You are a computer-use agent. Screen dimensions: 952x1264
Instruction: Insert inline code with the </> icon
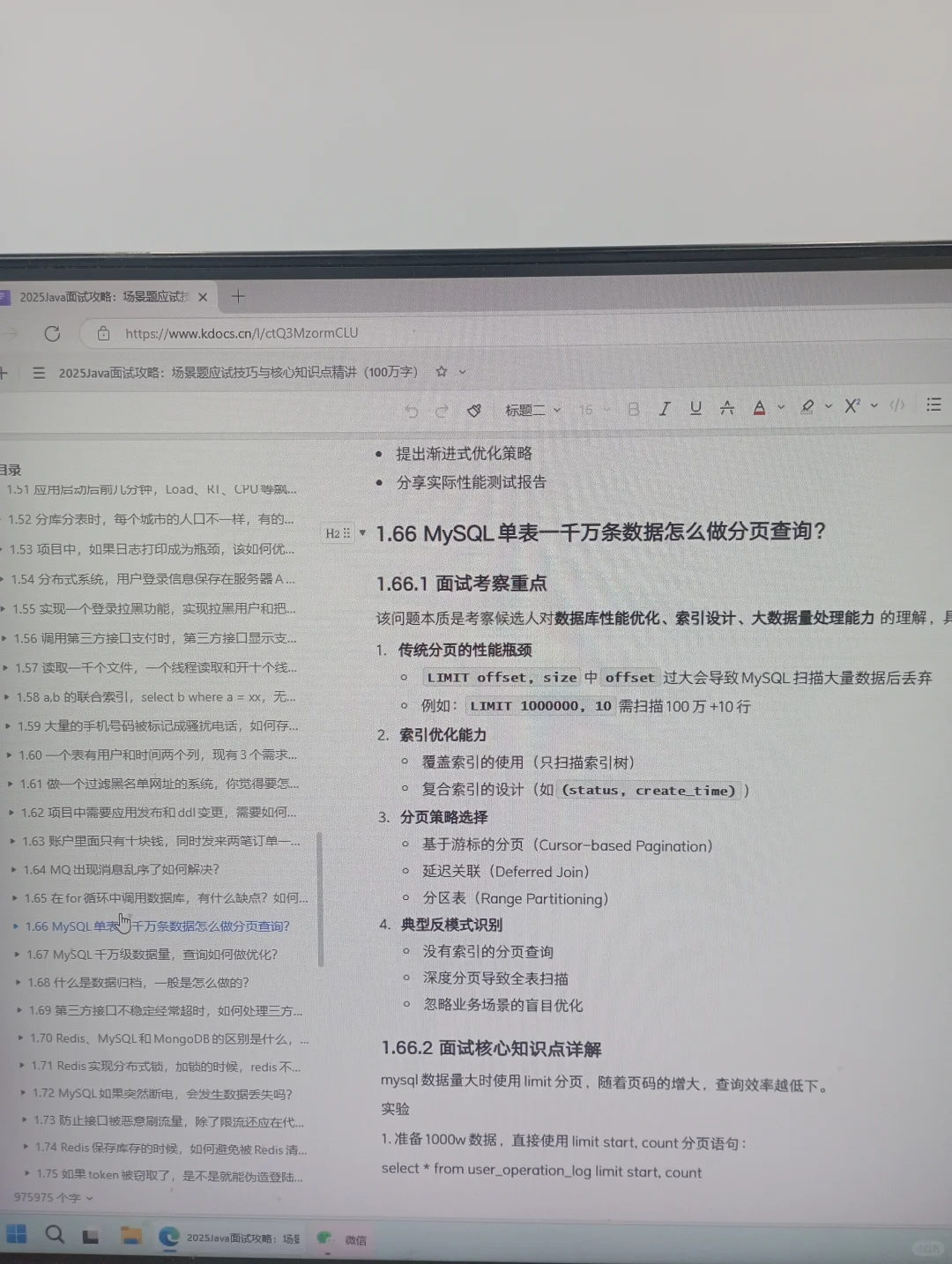tap(897, 405)
